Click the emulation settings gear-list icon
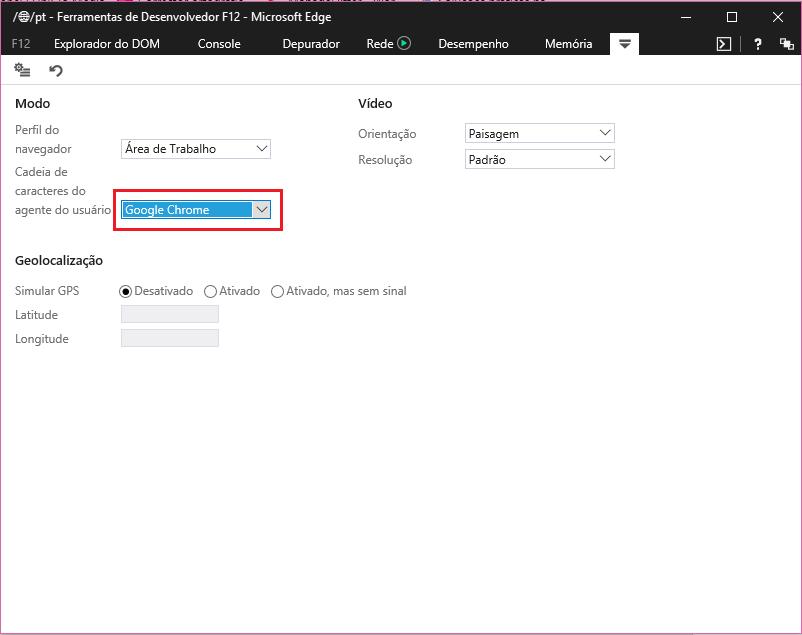This screenshot has width=802, height=635. [22, 70]
